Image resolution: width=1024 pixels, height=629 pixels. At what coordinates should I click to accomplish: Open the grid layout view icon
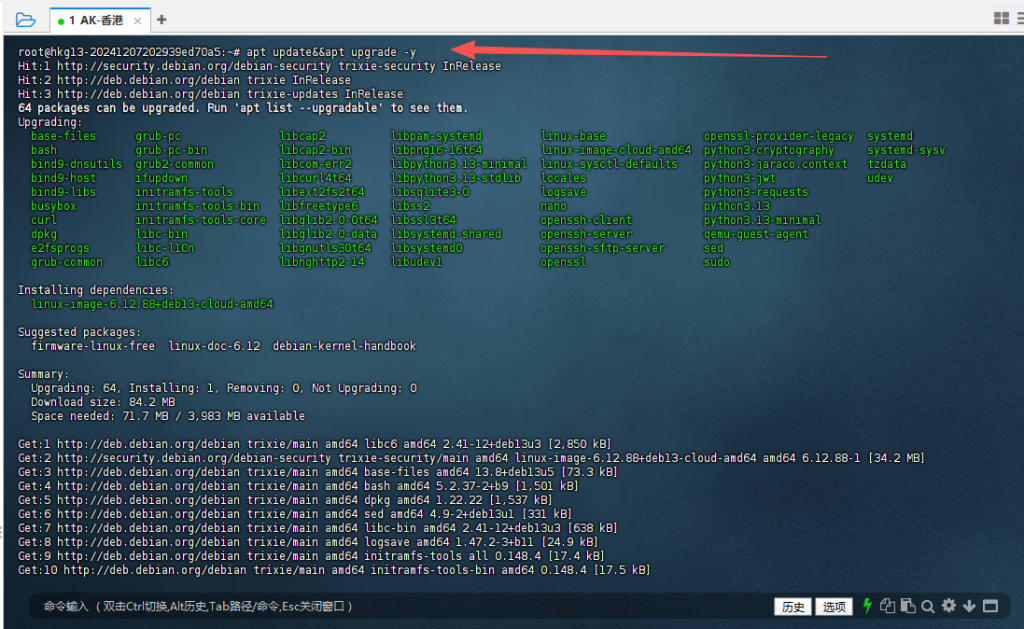[1001, 18]
